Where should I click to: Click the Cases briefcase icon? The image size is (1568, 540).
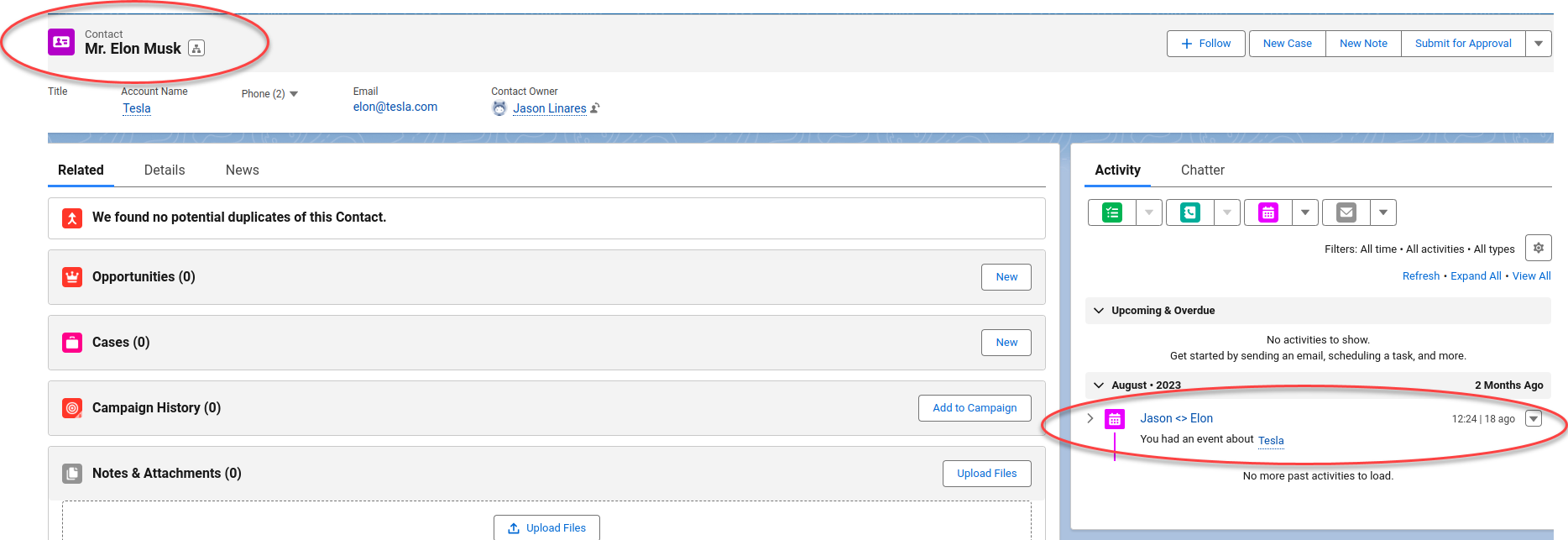click(72, 343)
